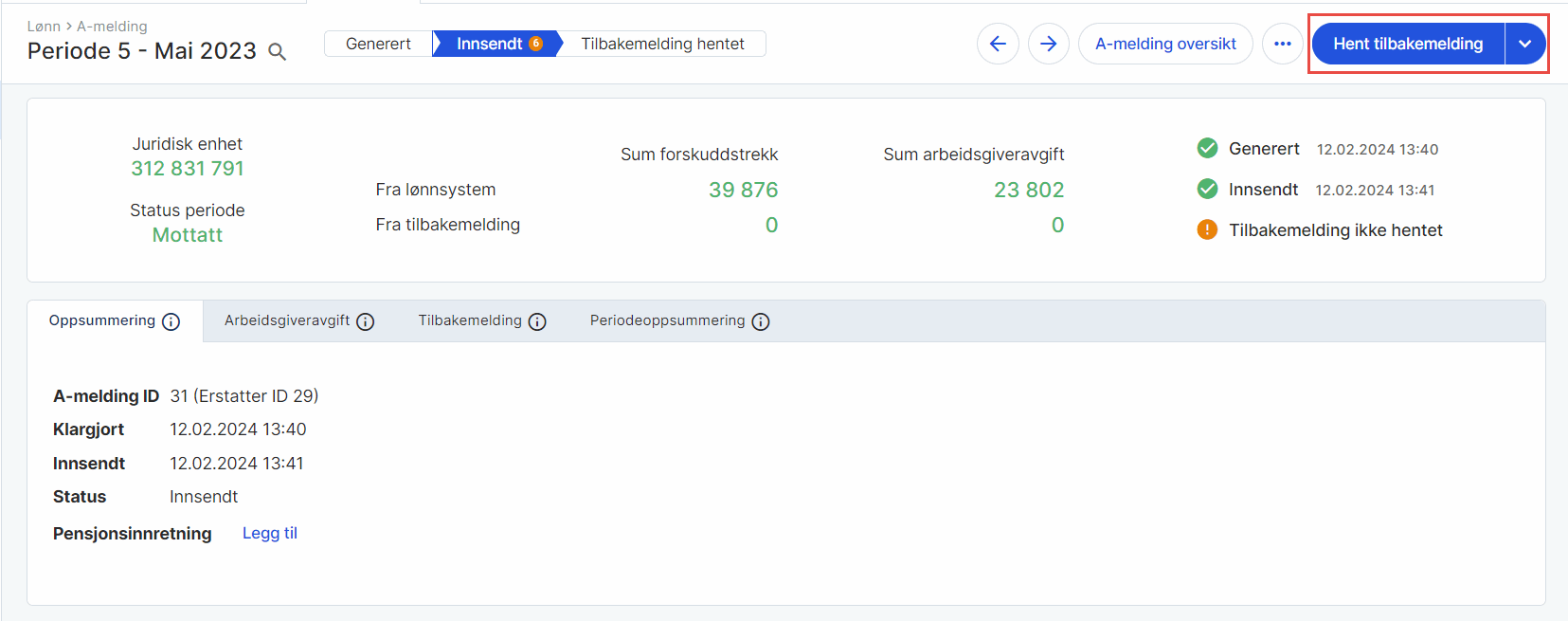Screen dimensions: 1568x621
Task: Open A-melding oversikt
Action: click(x=1165, y=44)
